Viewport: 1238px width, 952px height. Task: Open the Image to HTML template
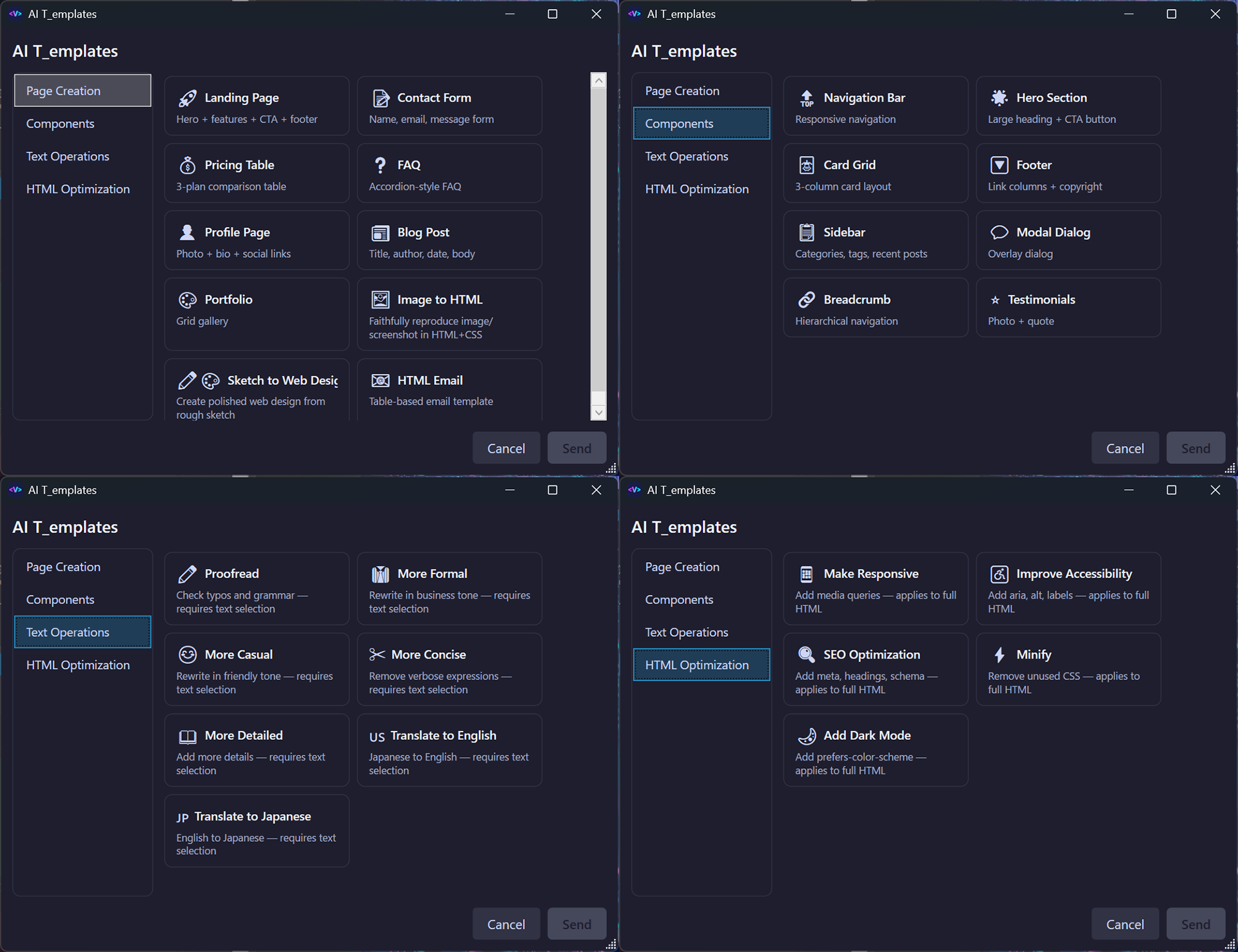(449, 315)
